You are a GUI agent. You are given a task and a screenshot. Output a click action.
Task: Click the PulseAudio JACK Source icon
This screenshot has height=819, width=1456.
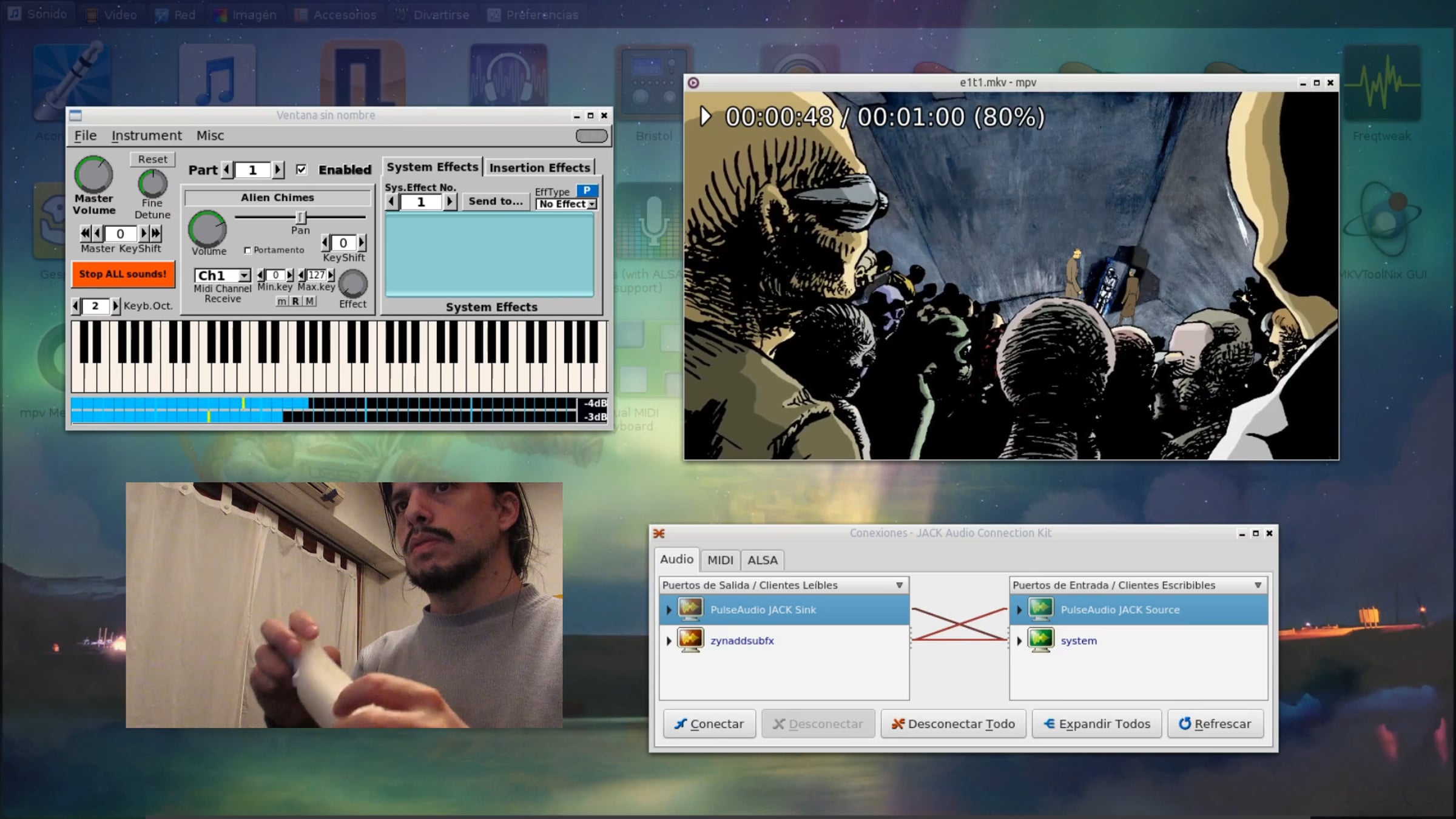pyautogui.click(x=1041, y=609)
